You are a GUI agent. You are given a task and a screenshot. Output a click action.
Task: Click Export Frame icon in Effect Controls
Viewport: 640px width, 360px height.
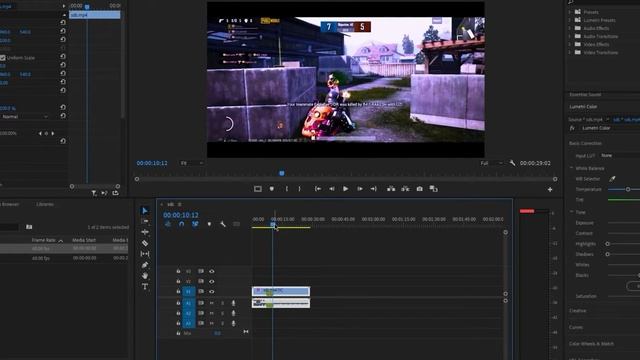tap(116, 193)
